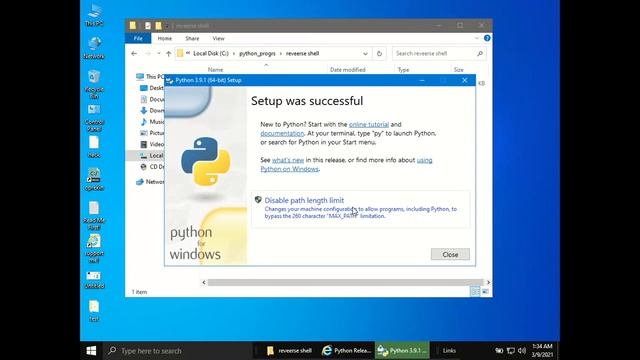
Task: Open online tutorial link
Action: [x=369, y=124]
